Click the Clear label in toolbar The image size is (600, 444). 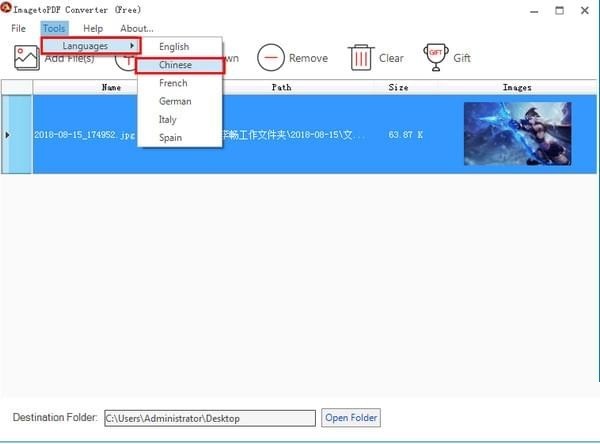[x=391, y=58]
